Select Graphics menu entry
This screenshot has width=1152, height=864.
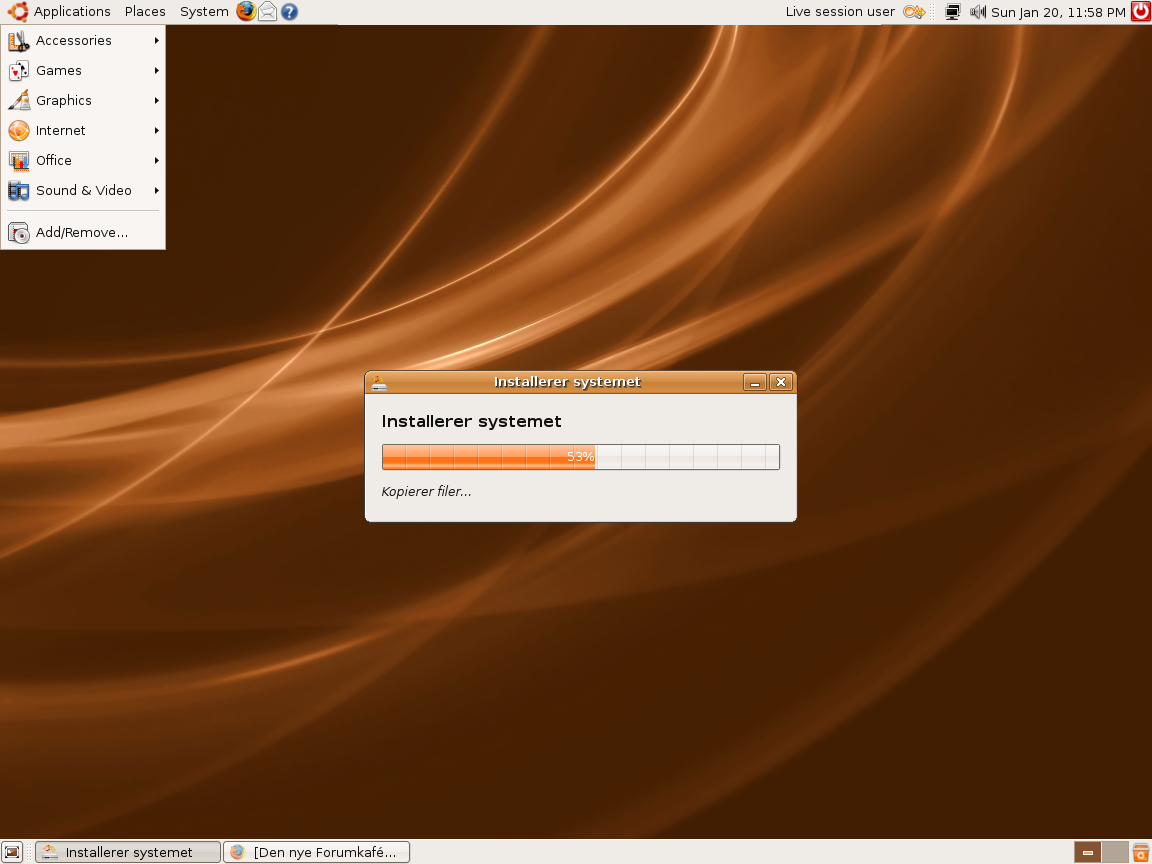[83, 101]
